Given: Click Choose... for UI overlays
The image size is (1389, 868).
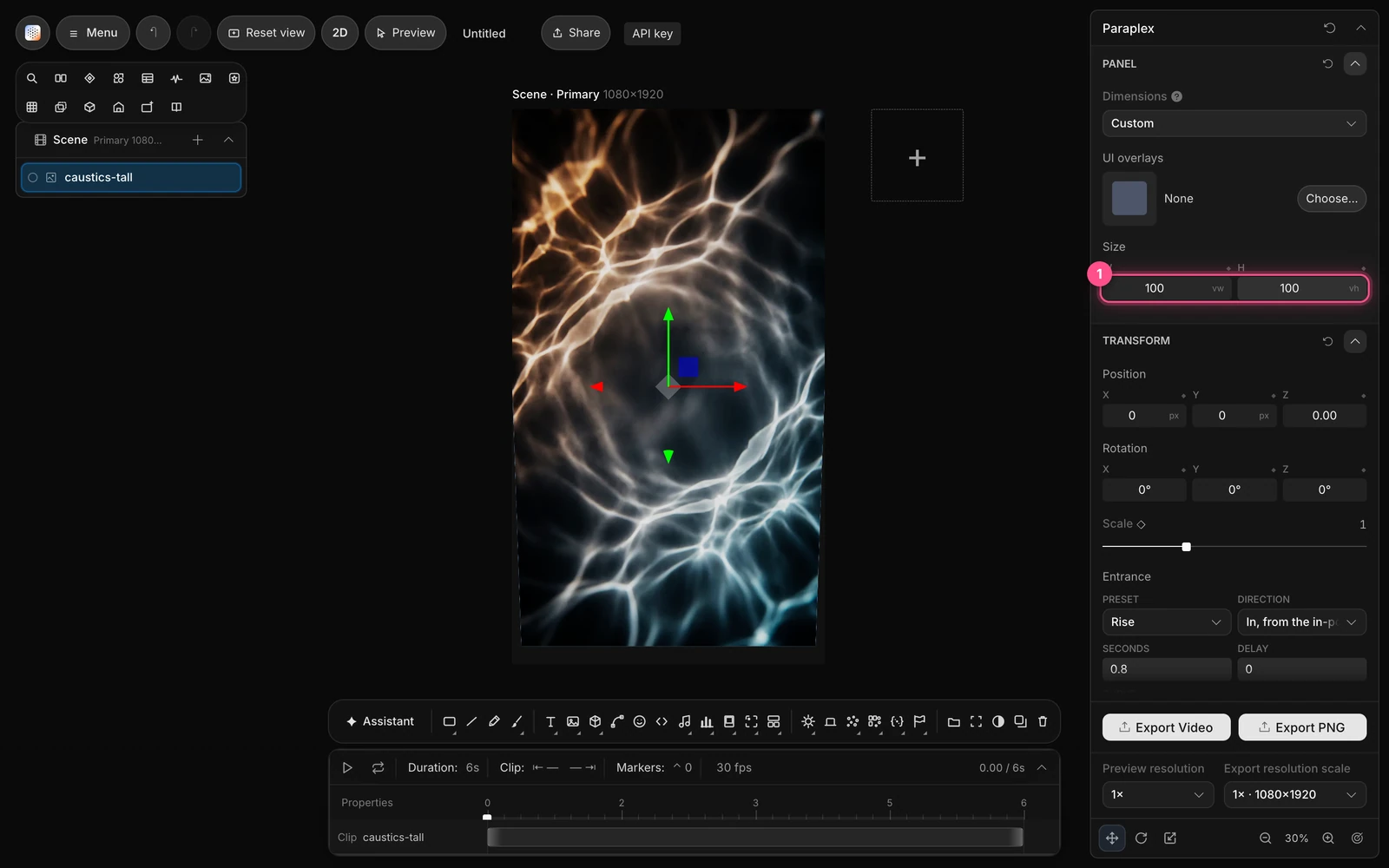Looking at the screenshot, I should point(1332,199).
